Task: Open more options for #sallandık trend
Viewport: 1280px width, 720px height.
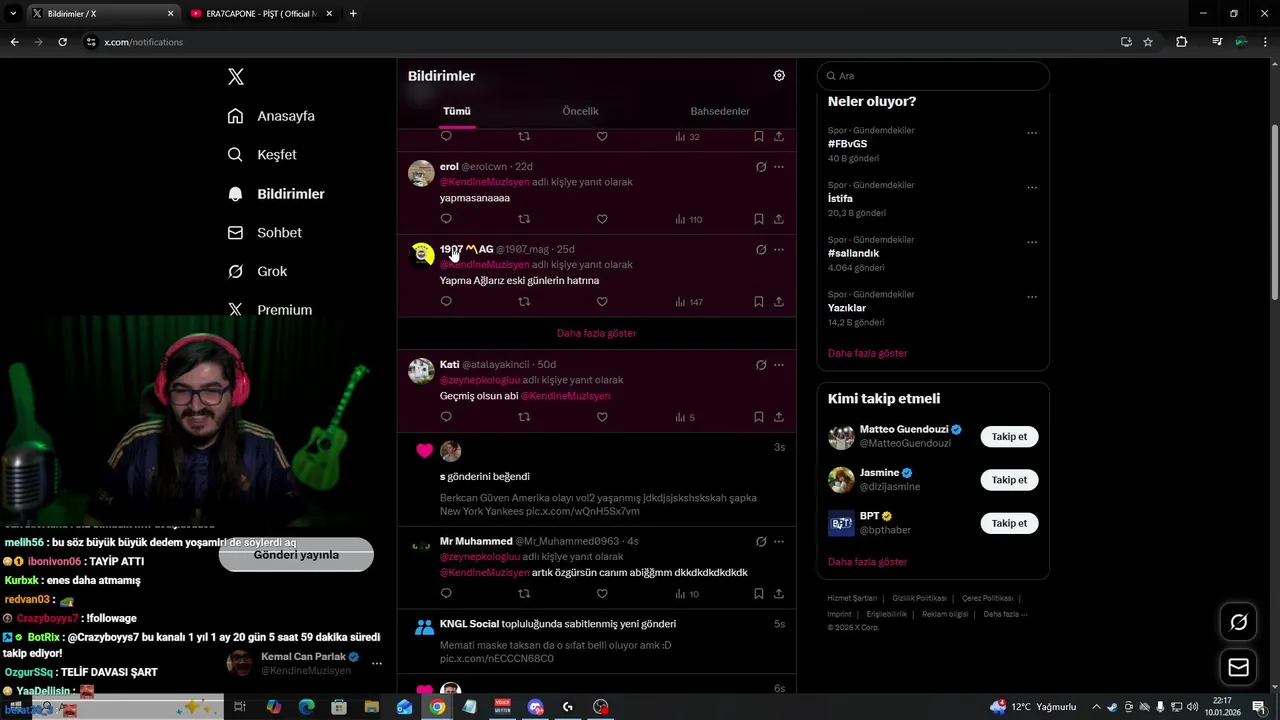Action: pos(1032,242)
